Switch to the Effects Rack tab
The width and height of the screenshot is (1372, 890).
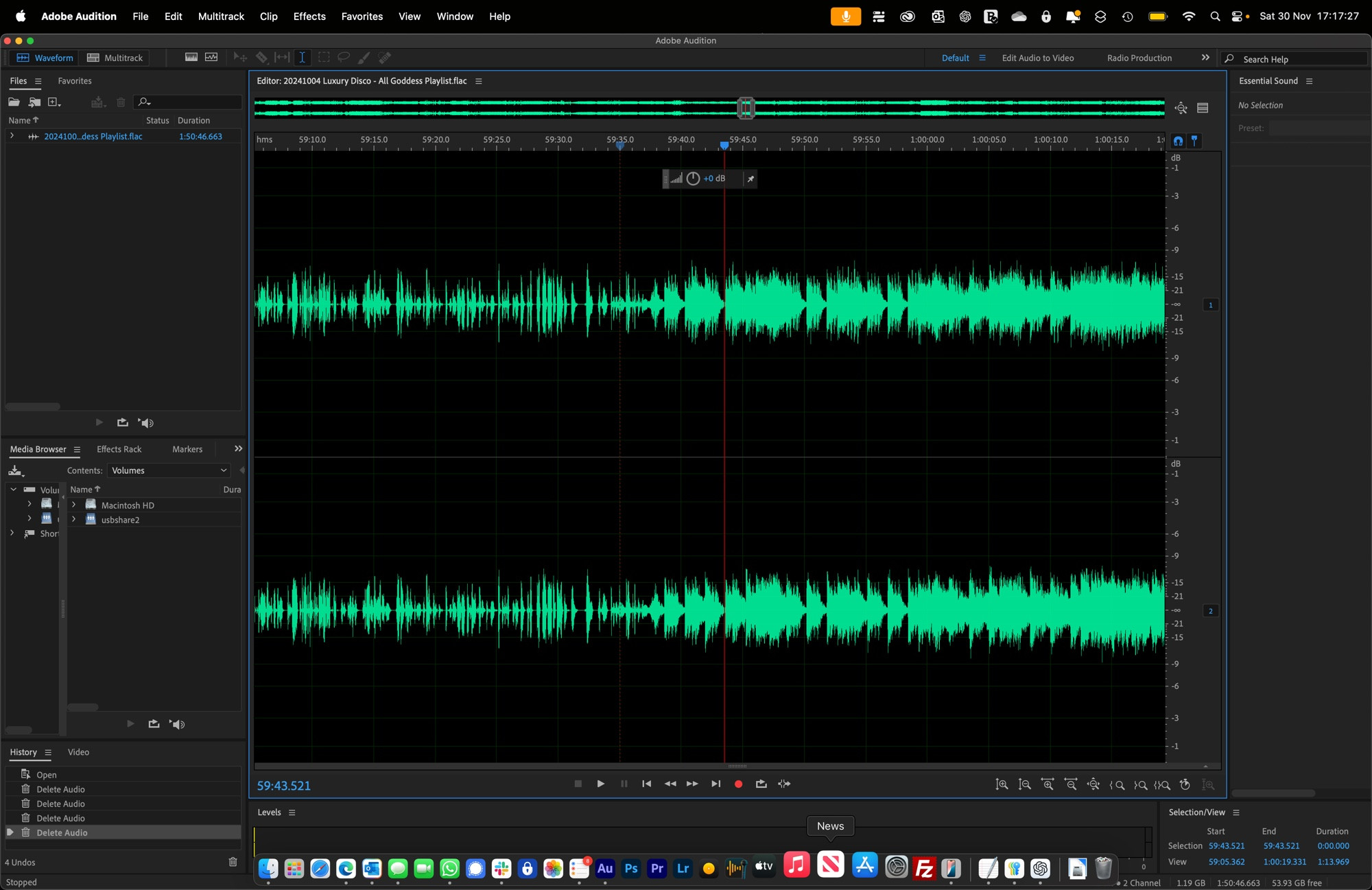point(119,449)
